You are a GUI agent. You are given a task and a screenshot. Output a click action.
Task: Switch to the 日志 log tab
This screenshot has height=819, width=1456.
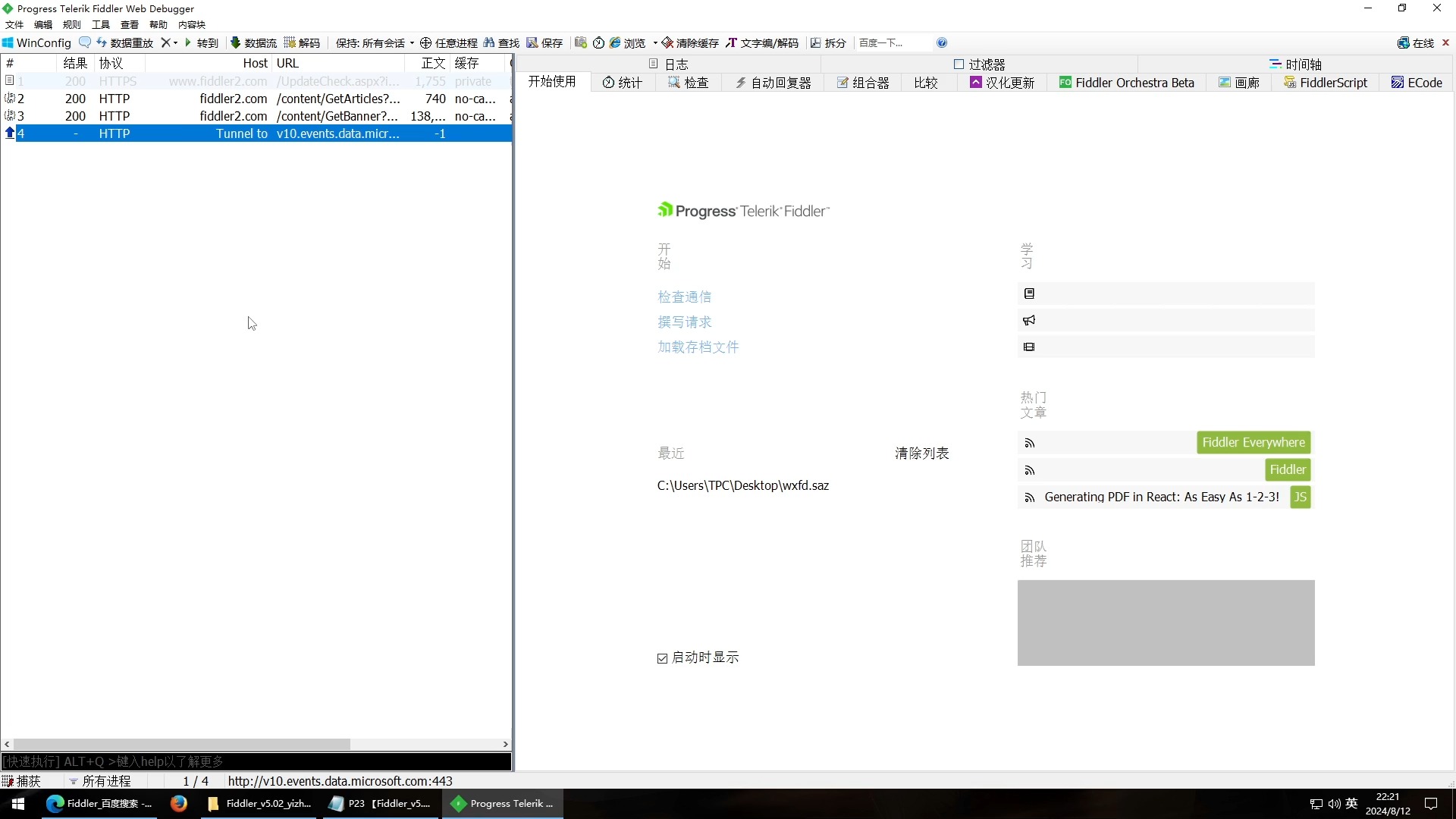click(669, 64)
